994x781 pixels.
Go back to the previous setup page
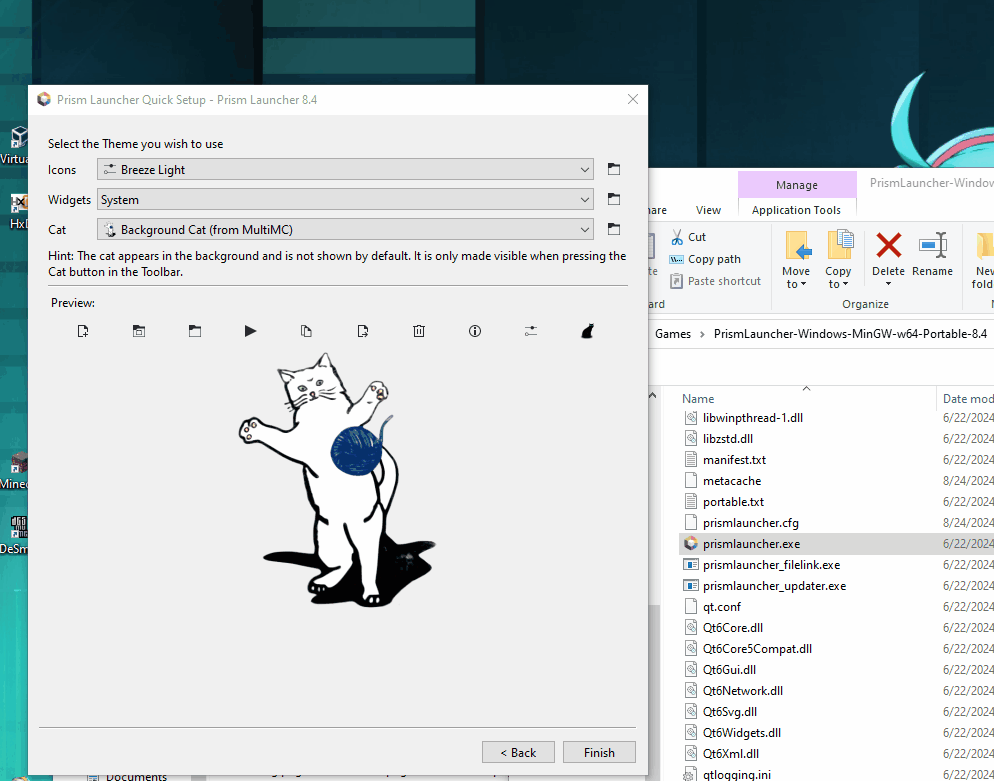(x=519, y=752)
